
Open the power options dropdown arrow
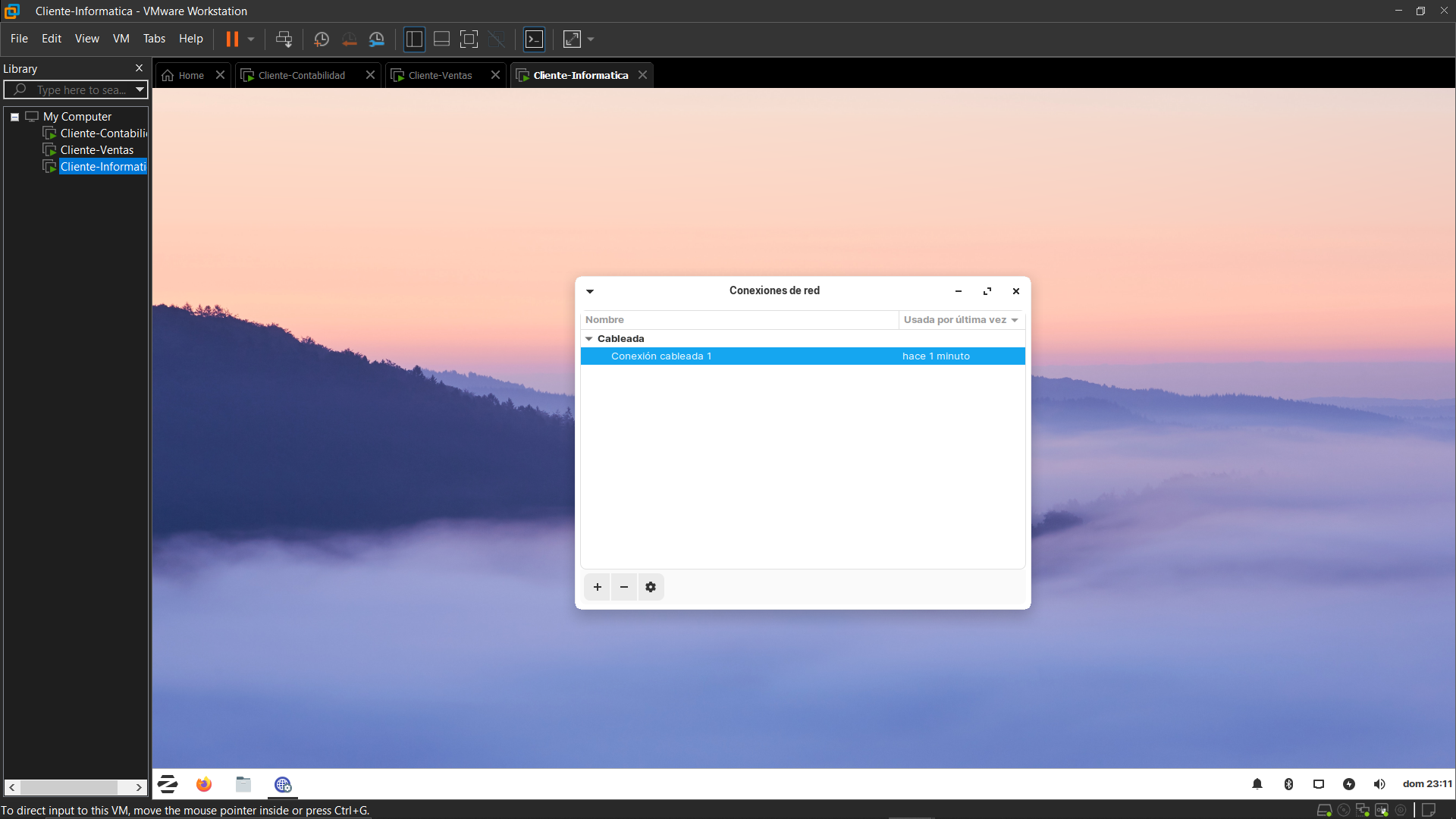click(x=251, y=39)
